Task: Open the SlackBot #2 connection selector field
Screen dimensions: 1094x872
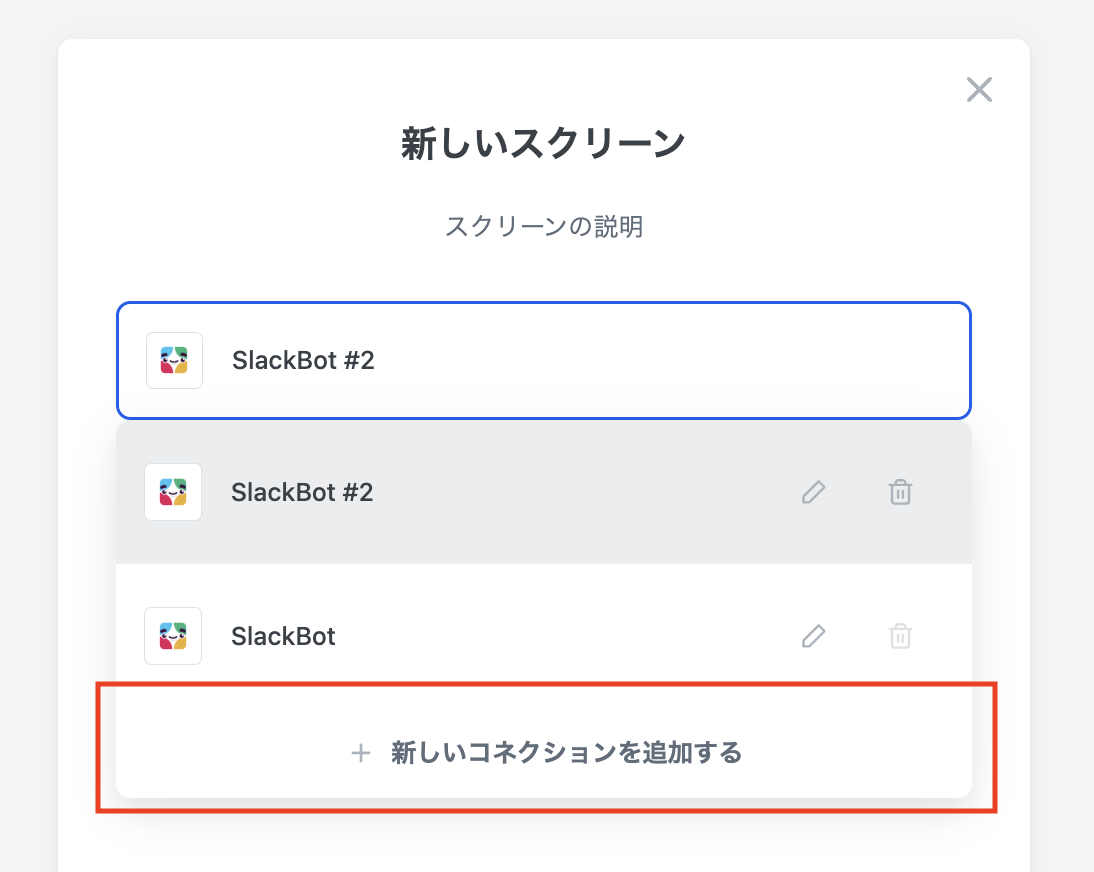Action: click(x=544, y=361)
